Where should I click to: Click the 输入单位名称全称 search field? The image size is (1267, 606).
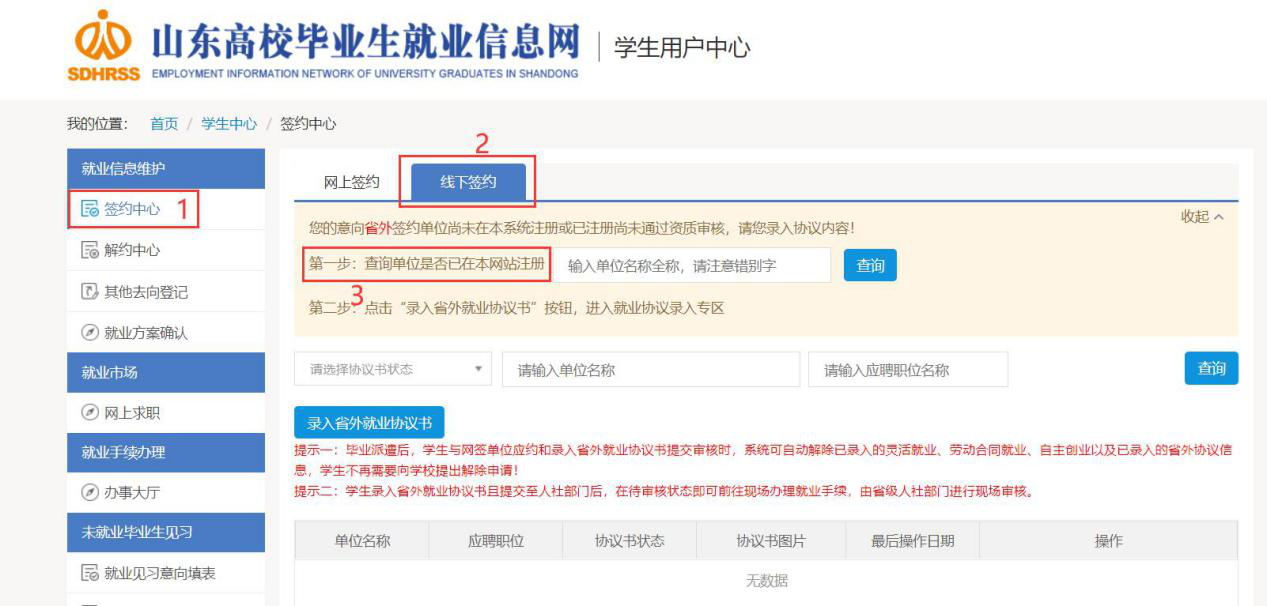pyautogui.click(x=692, y=266)
